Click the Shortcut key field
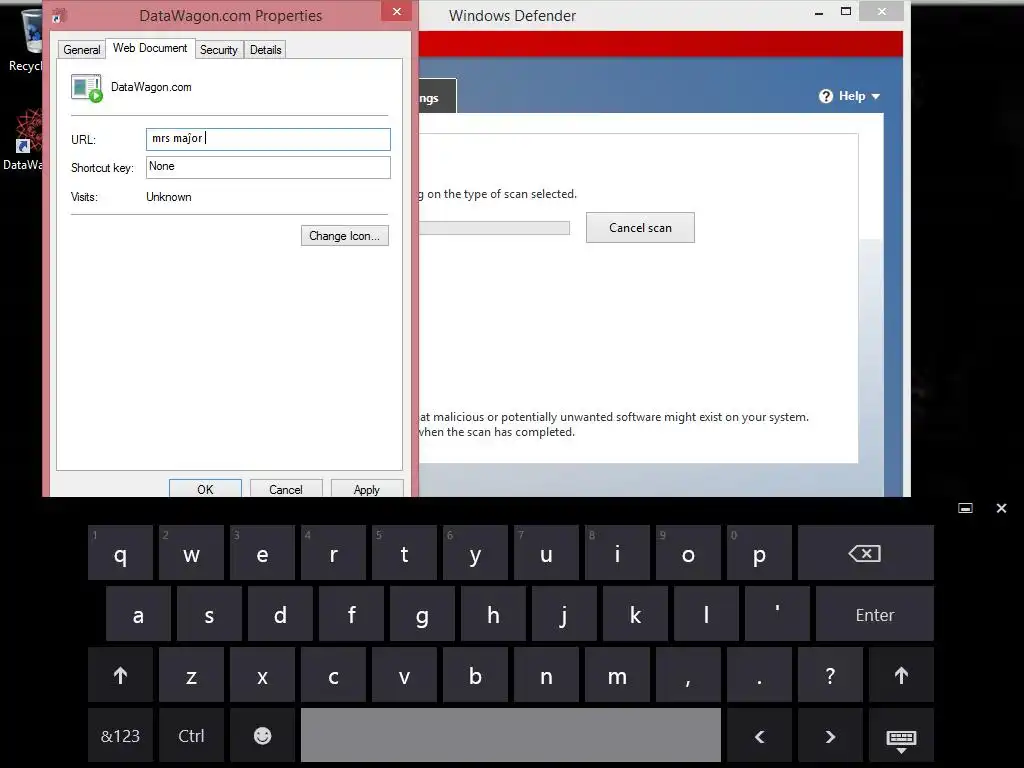 coord(268,167)
